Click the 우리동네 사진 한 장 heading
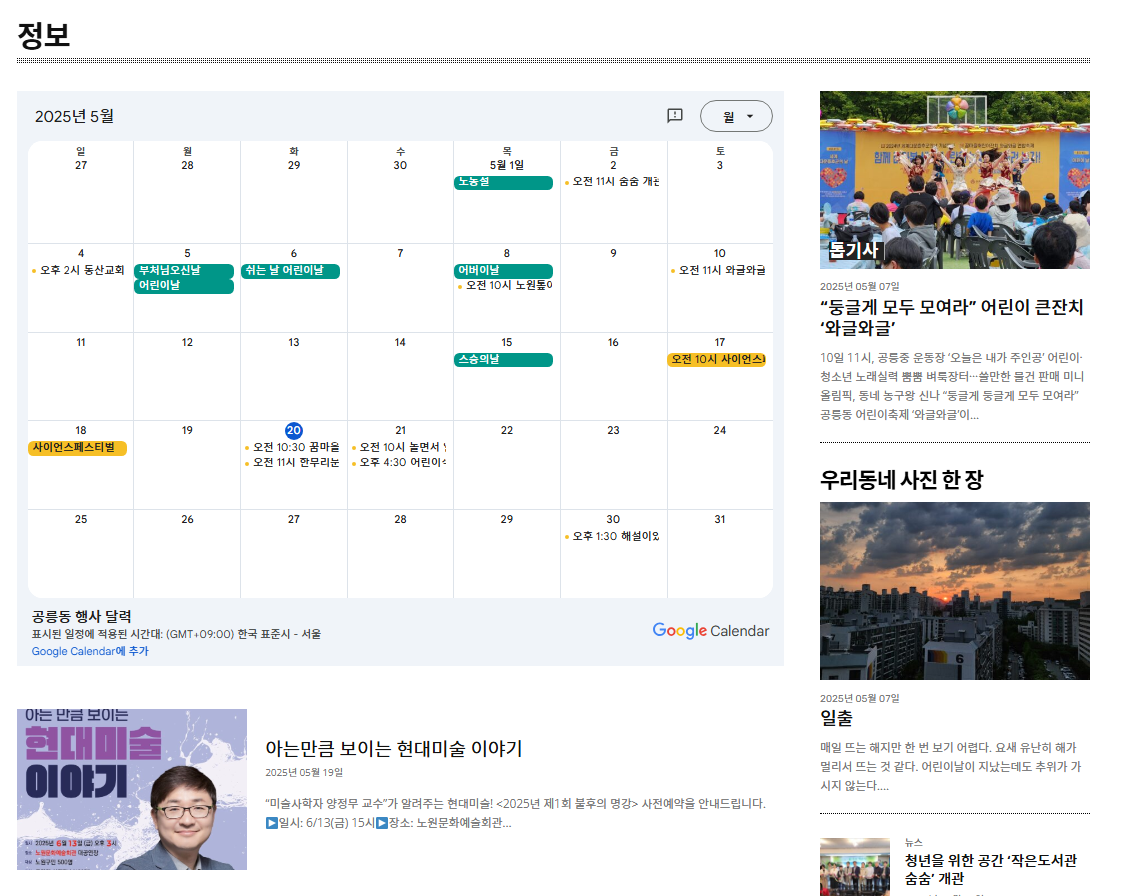Screen dimensions: 1123x896 click(x=902, y=480)
